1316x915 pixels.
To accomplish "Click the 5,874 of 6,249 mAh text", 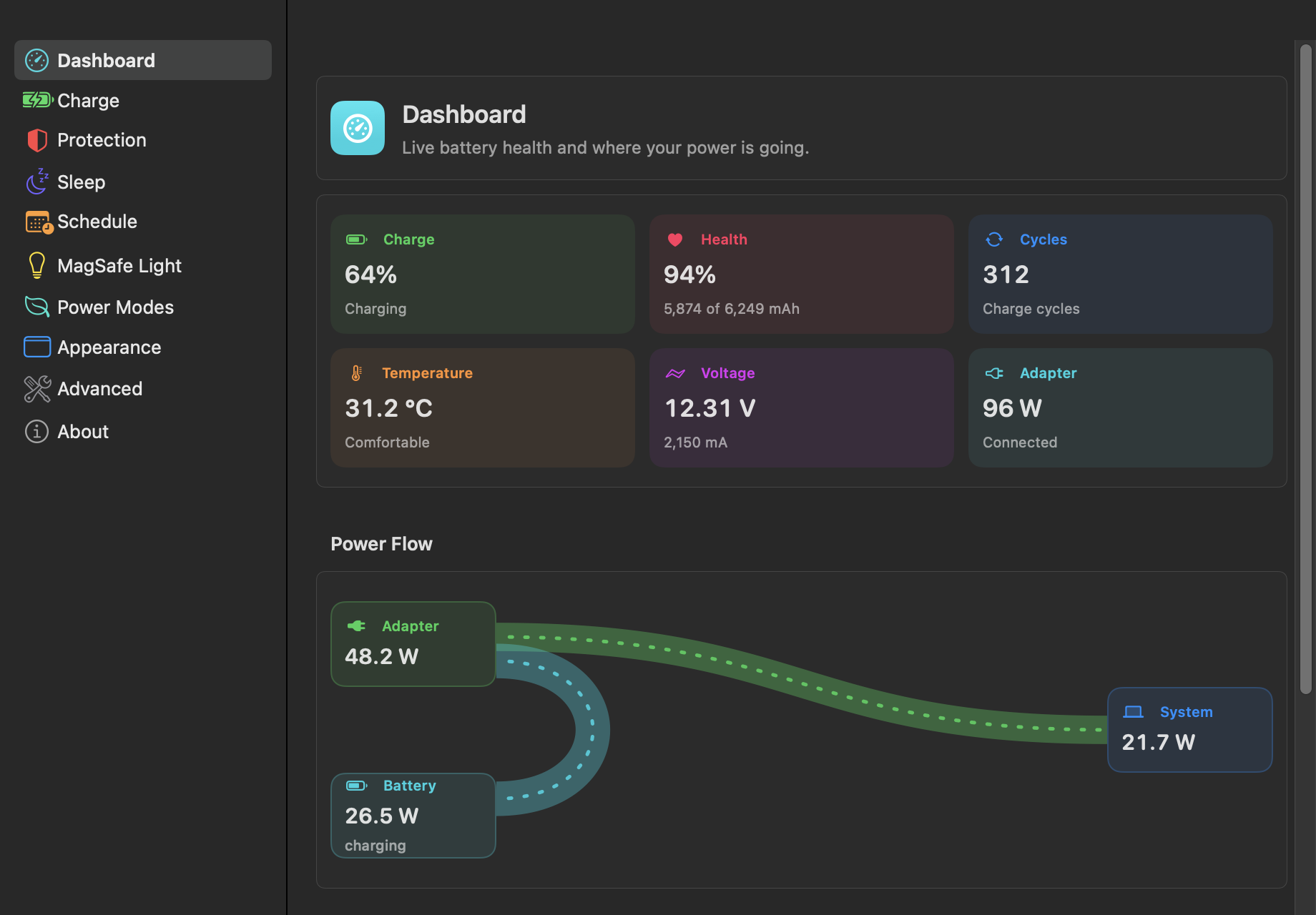I will 732,309.
